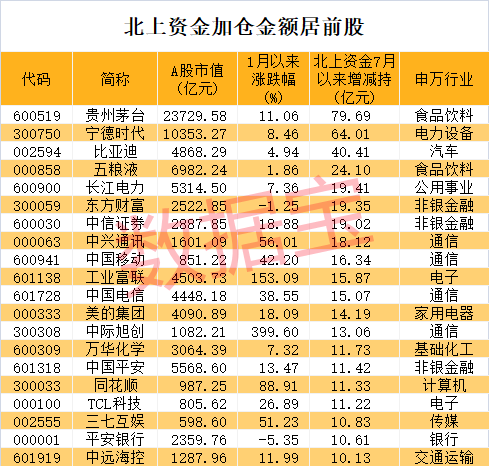Click the 五粮液 name cell
489x466 pixels.
[x=115, y=169]
